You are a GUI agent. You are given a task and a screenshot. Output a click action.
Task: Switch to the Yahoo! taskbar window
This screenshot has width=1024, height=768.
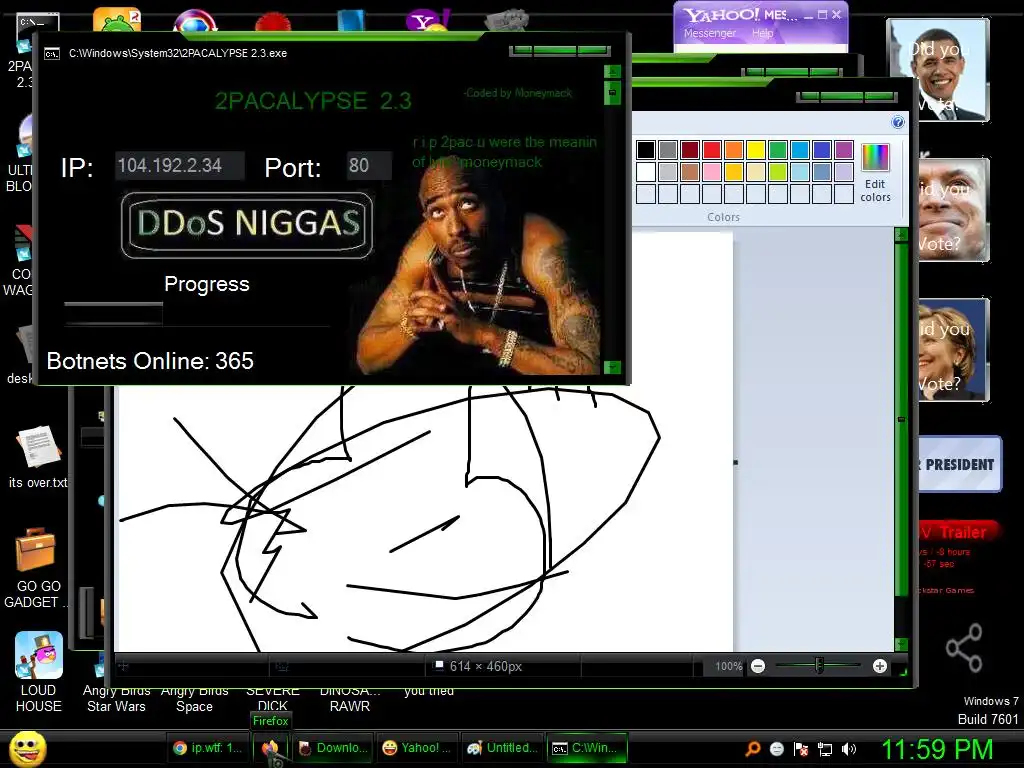(x=417, y=748)
